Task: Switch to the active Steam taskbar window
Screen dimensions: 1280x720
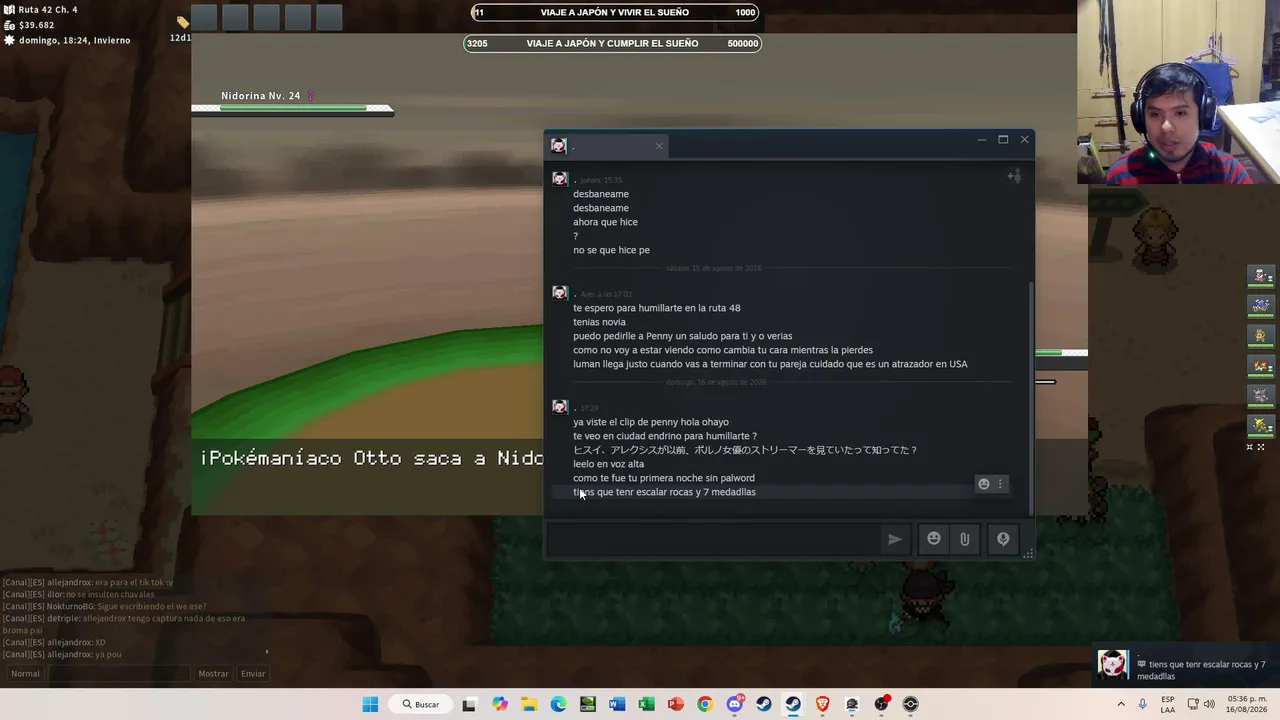Action: coord(793,704)
